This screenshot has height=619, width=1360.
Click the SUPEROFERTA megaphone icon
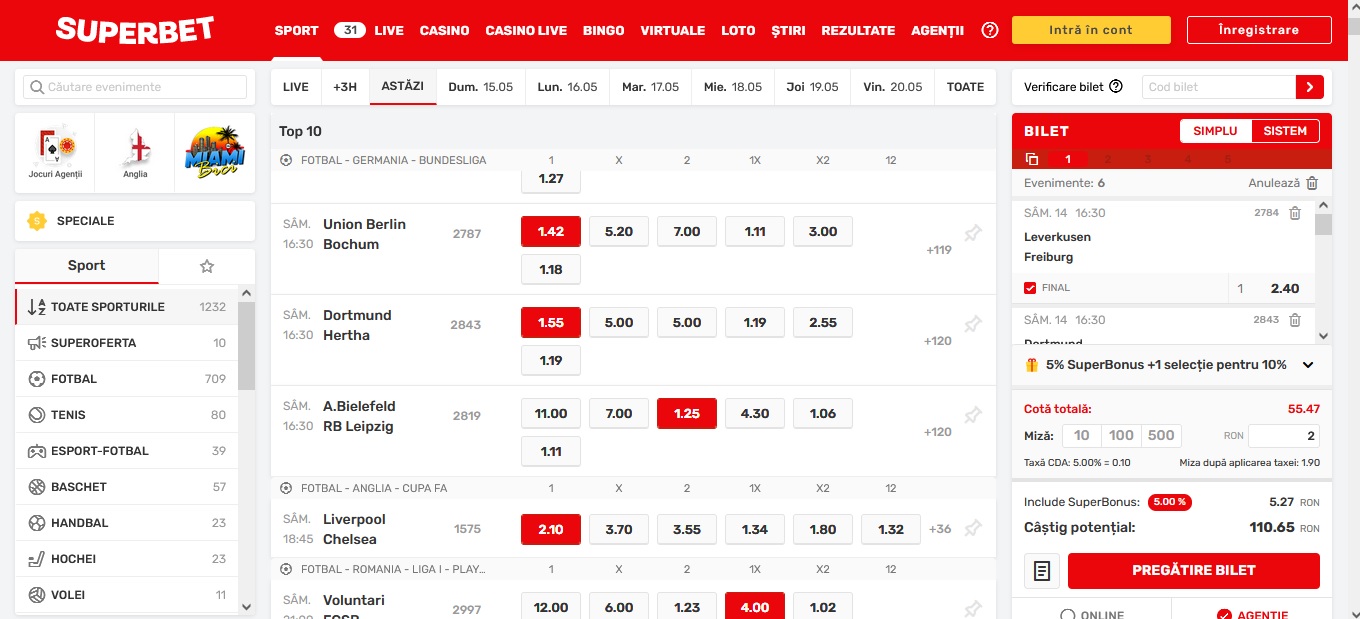click(x=37, y=343)
